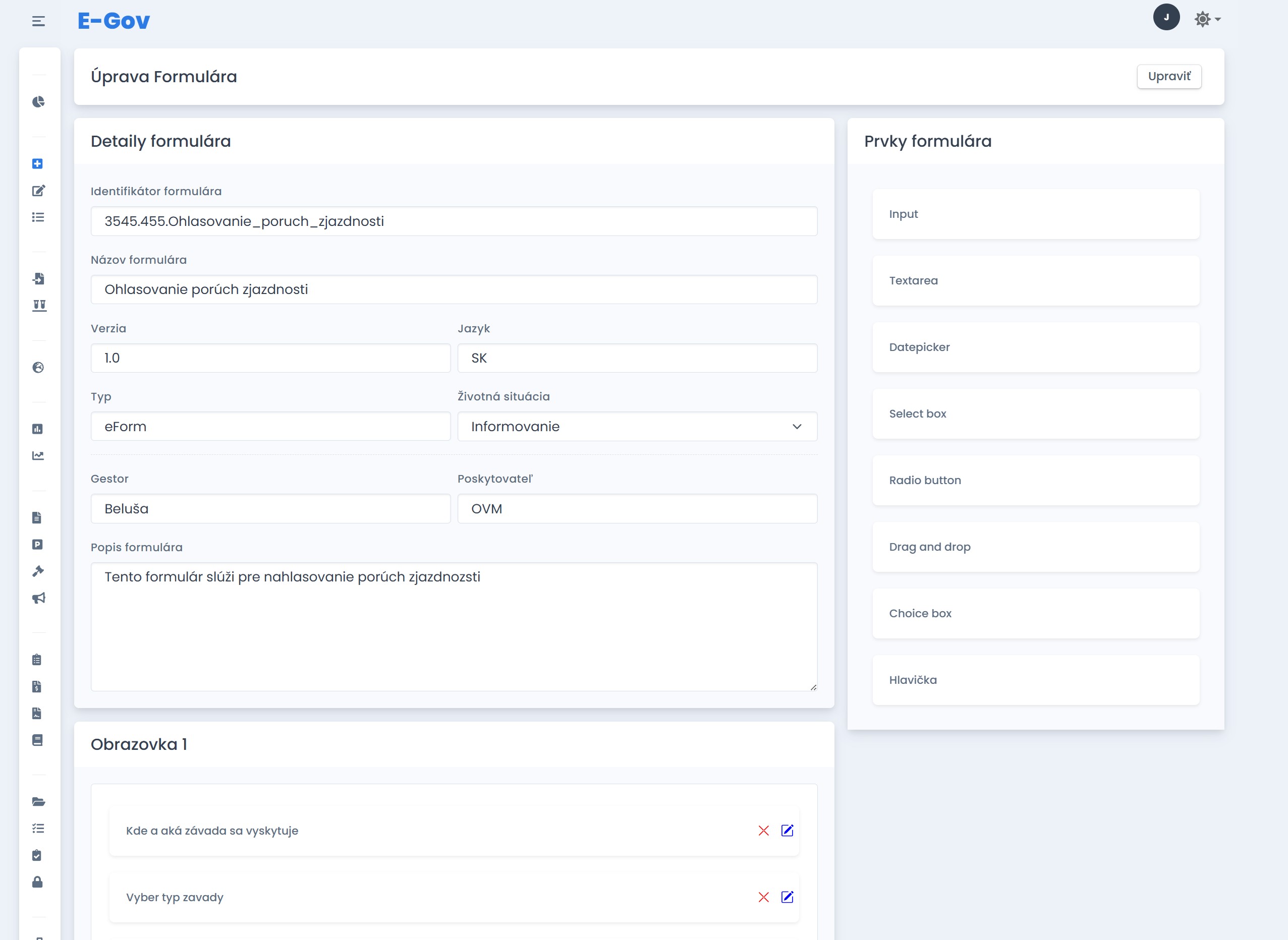Click the test tubes sidebar icon
This screenshot has width=1288, height=940.
39,306
